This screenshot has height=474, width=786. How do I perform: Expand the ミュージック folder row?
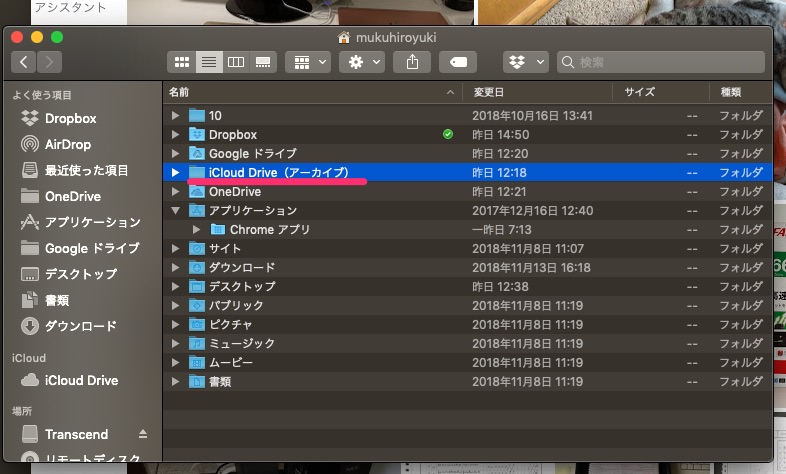coord(175,344)
